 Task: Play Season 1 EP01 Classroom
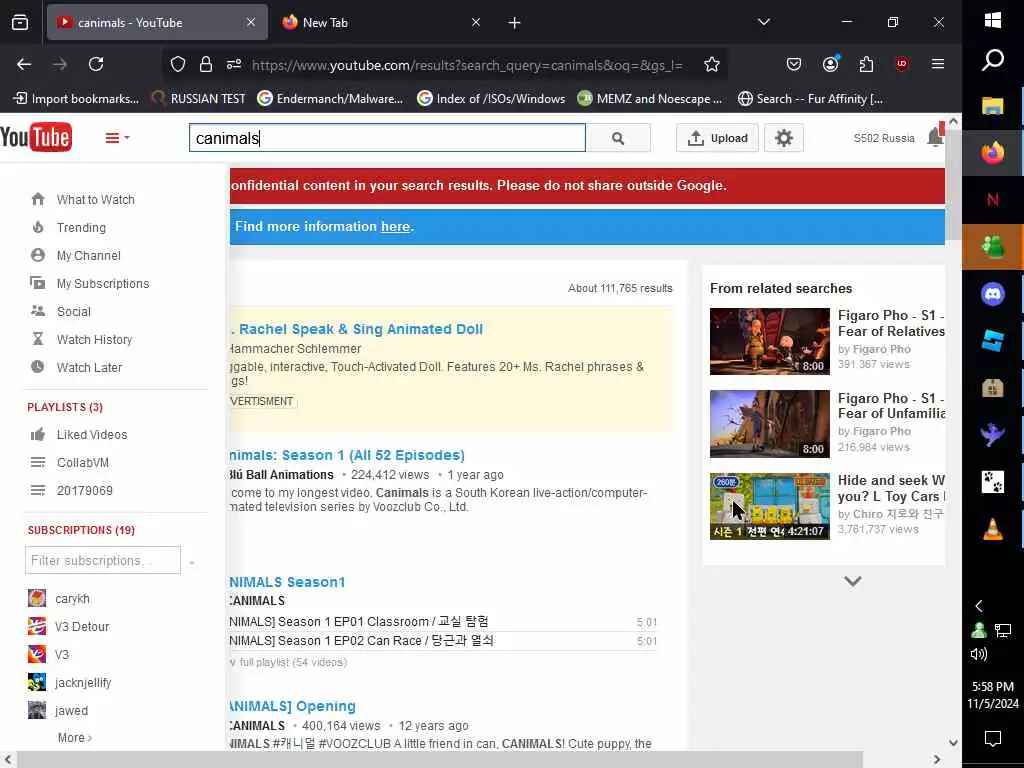[359, 622]
